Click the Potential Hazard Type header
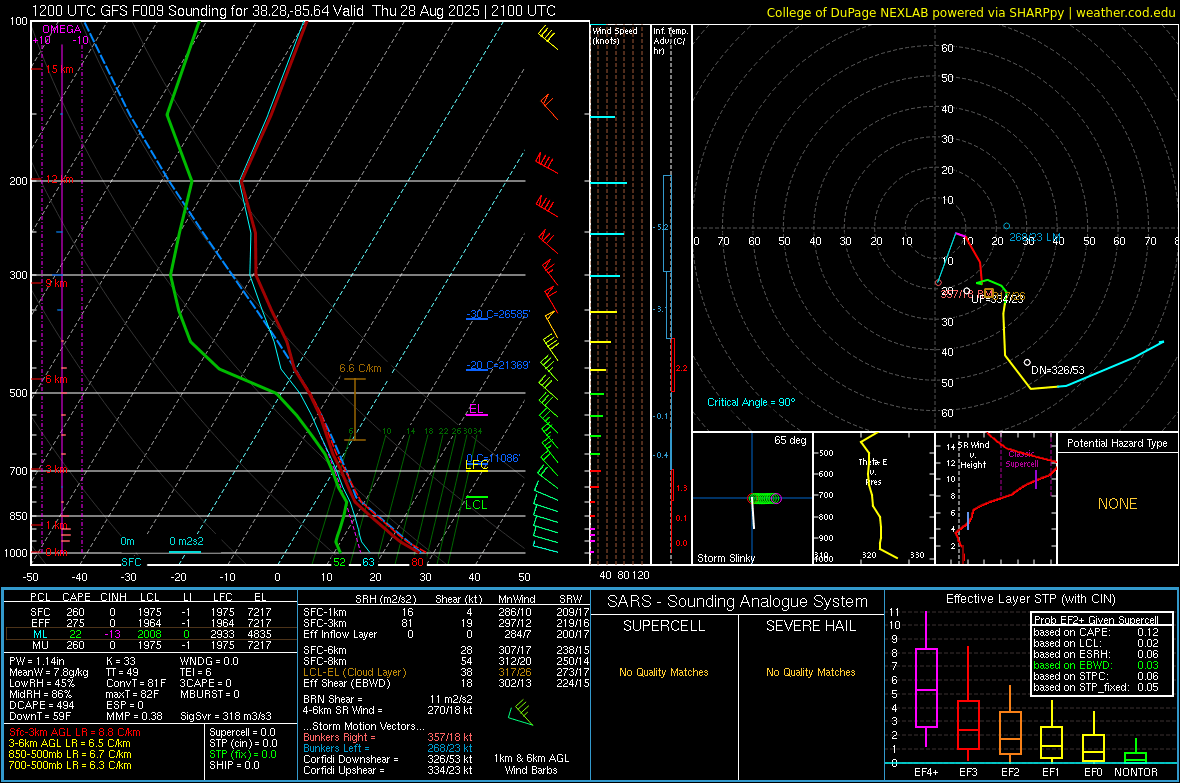 tap(1117, 443)
